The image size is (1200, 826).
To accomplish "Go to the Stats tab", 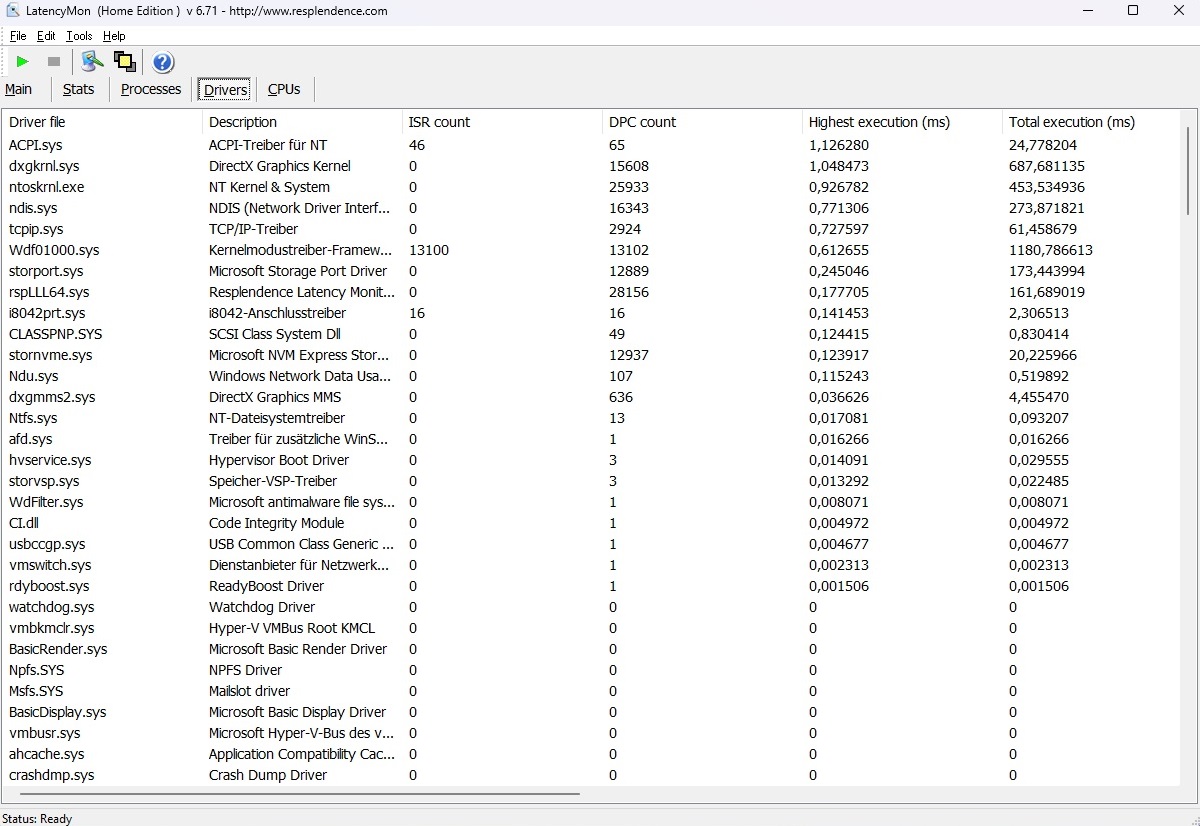I will (78, 89).
